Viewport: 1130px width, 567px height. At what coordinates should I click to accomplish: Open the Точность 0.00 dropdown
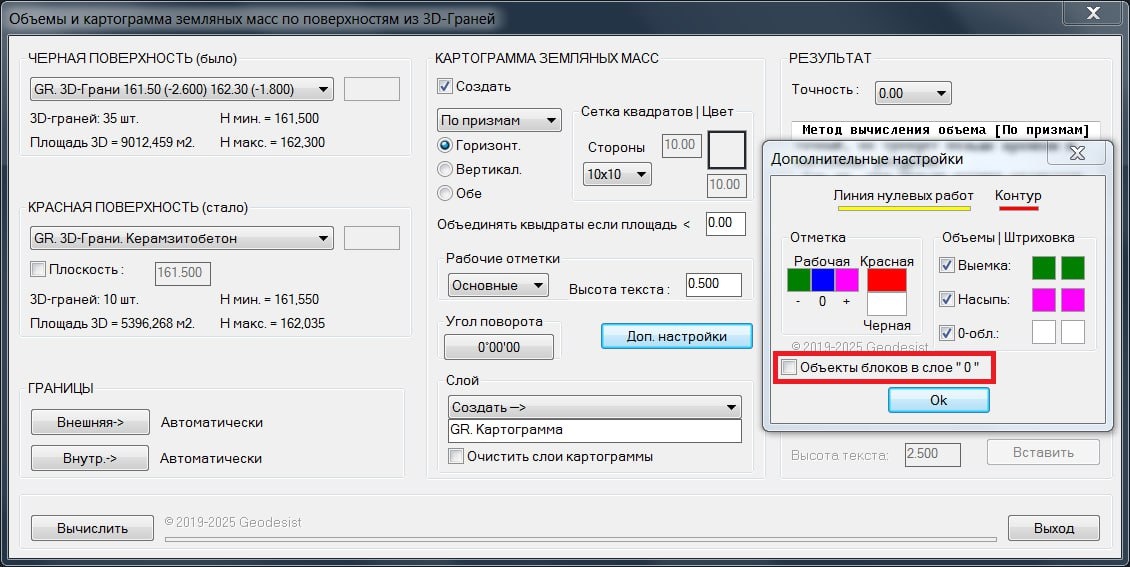(913, 93)
